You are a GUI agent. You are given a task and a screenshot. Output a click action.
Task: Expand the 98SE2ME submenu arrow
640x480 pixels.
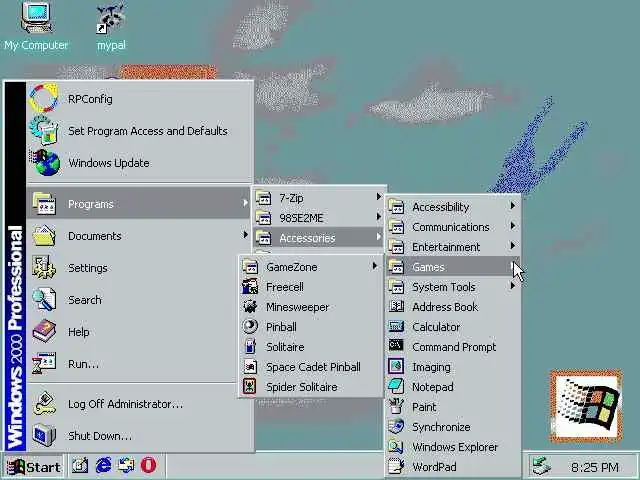378,217
